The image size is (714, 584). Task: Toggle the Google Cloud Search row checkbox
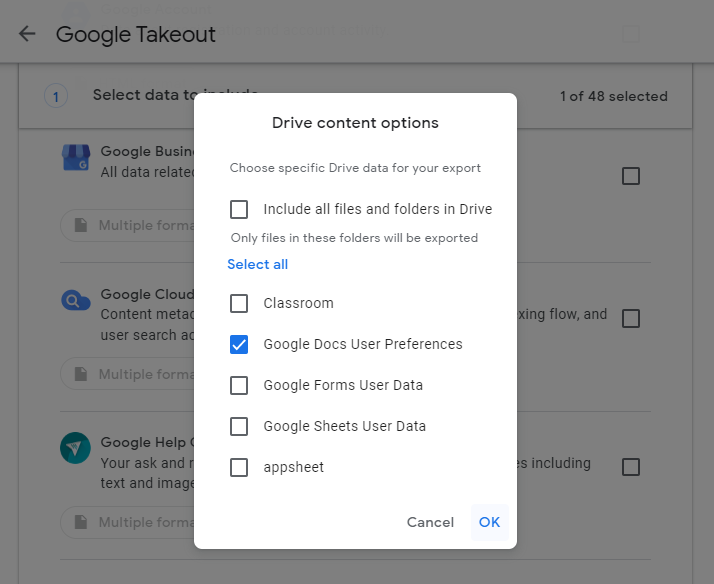tap(631, 319)
